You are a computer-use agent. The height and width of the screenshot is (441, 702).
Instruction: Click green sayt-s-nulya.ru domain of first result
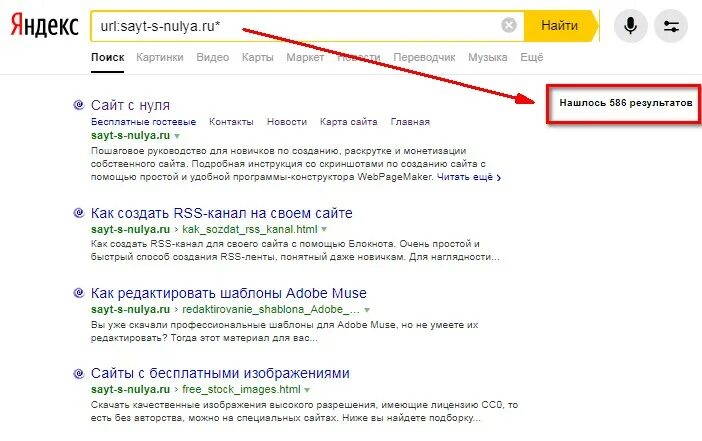tap(130, 135)
